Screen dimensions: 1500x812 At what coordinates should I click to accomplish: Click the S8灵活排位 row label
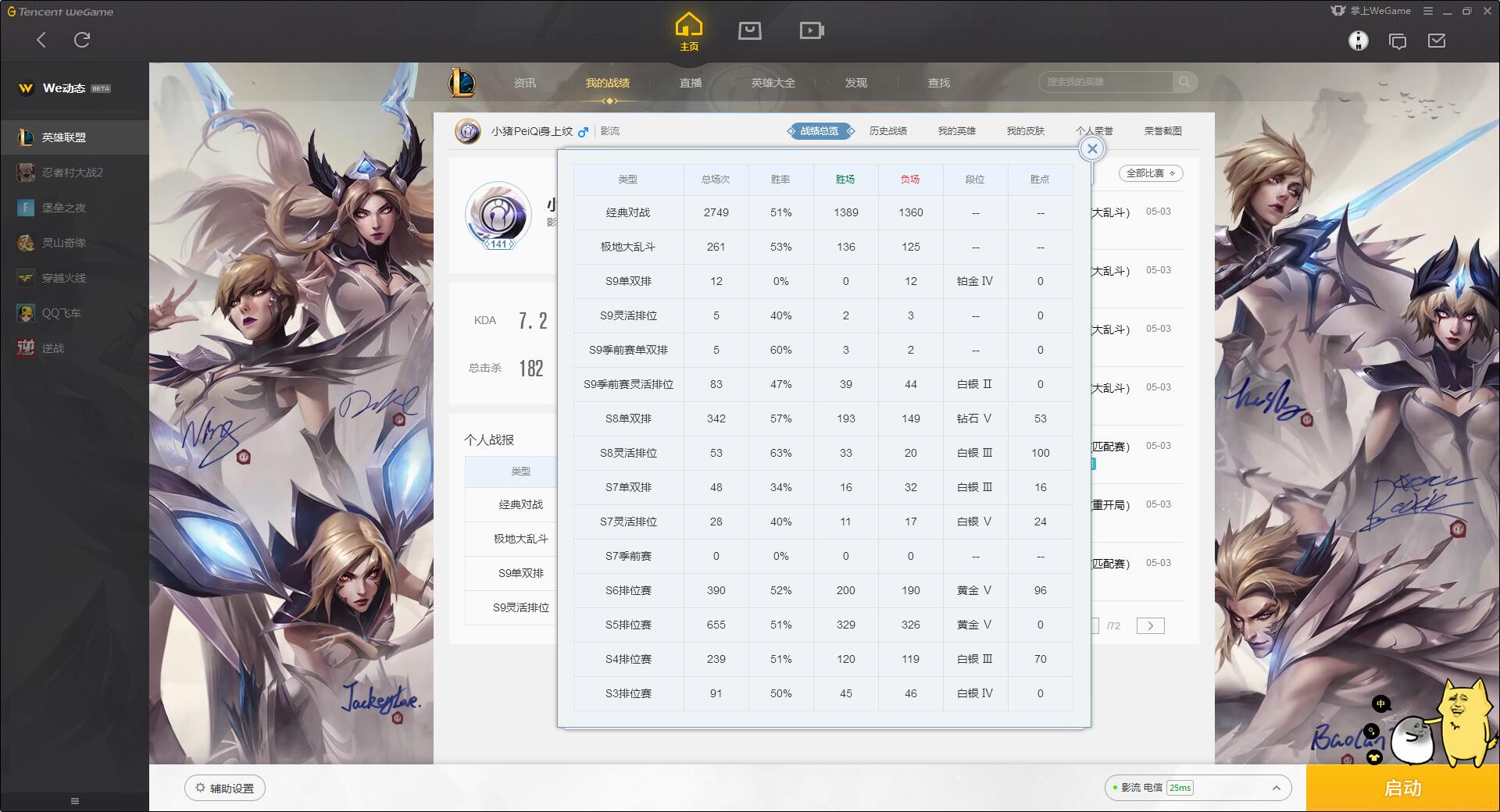(628, 453)
